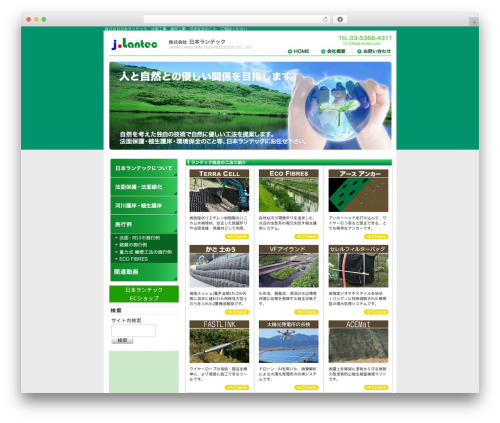Image resolution: width=500 pixels, height=423 pixels.
Task: Open the Terra Cell product thumbnail
Action: (219, 191)
